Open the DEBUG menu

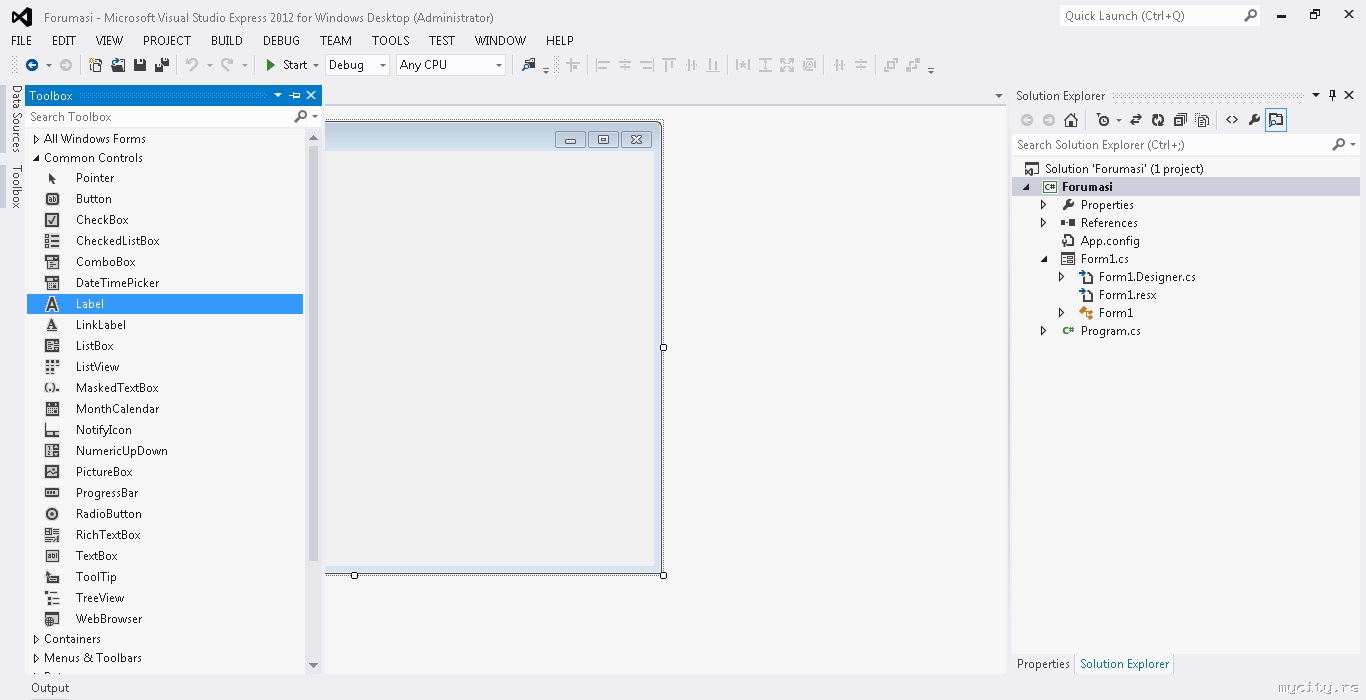tap(281, 41)
